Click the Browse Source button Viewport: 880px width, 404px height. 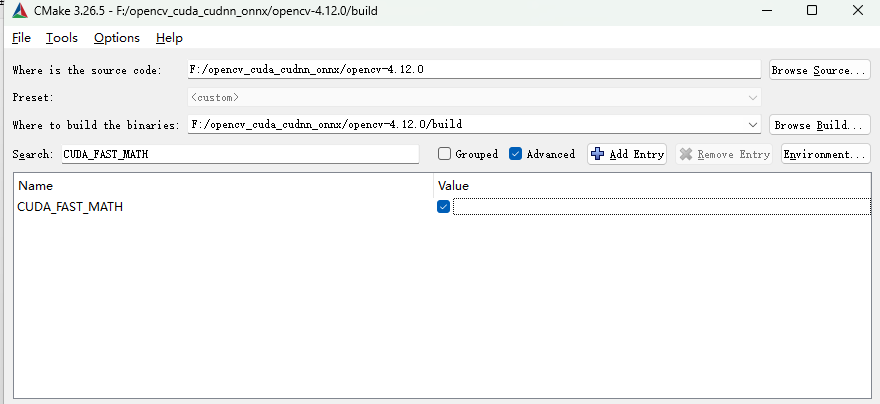818,70
